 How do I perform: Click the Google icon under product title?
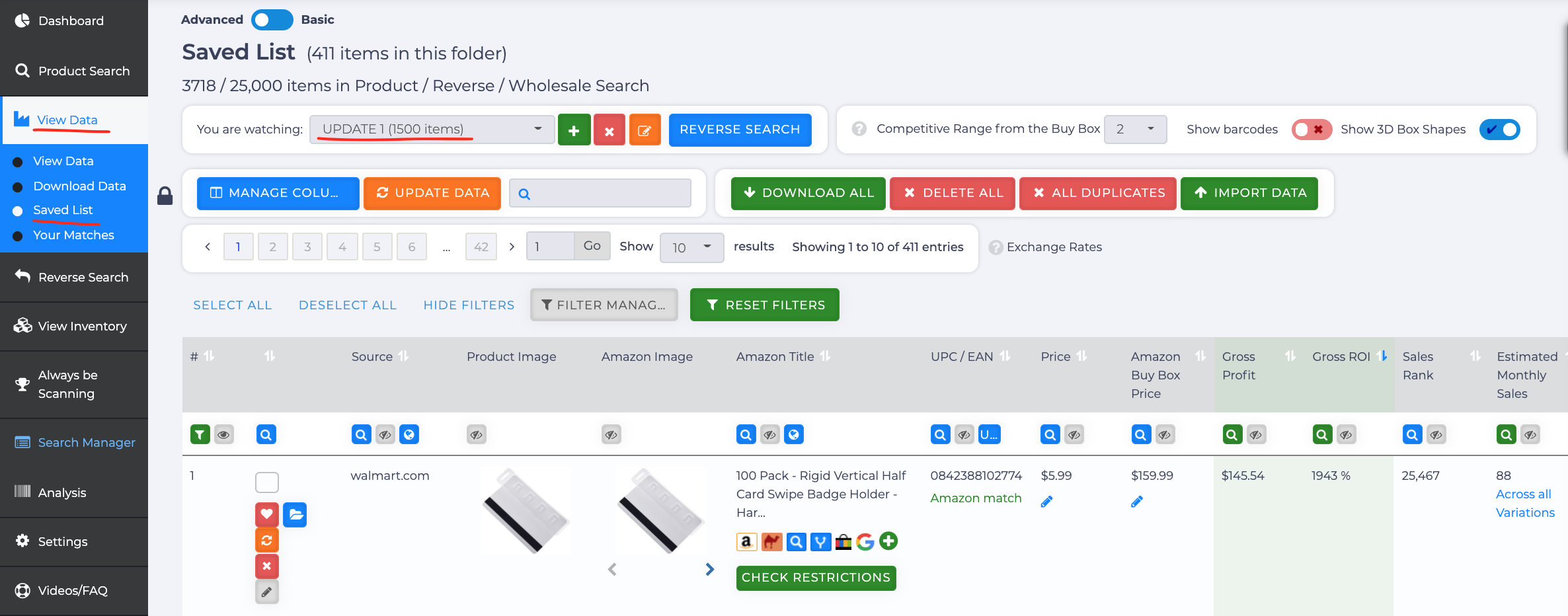click(x=865, y=542)
